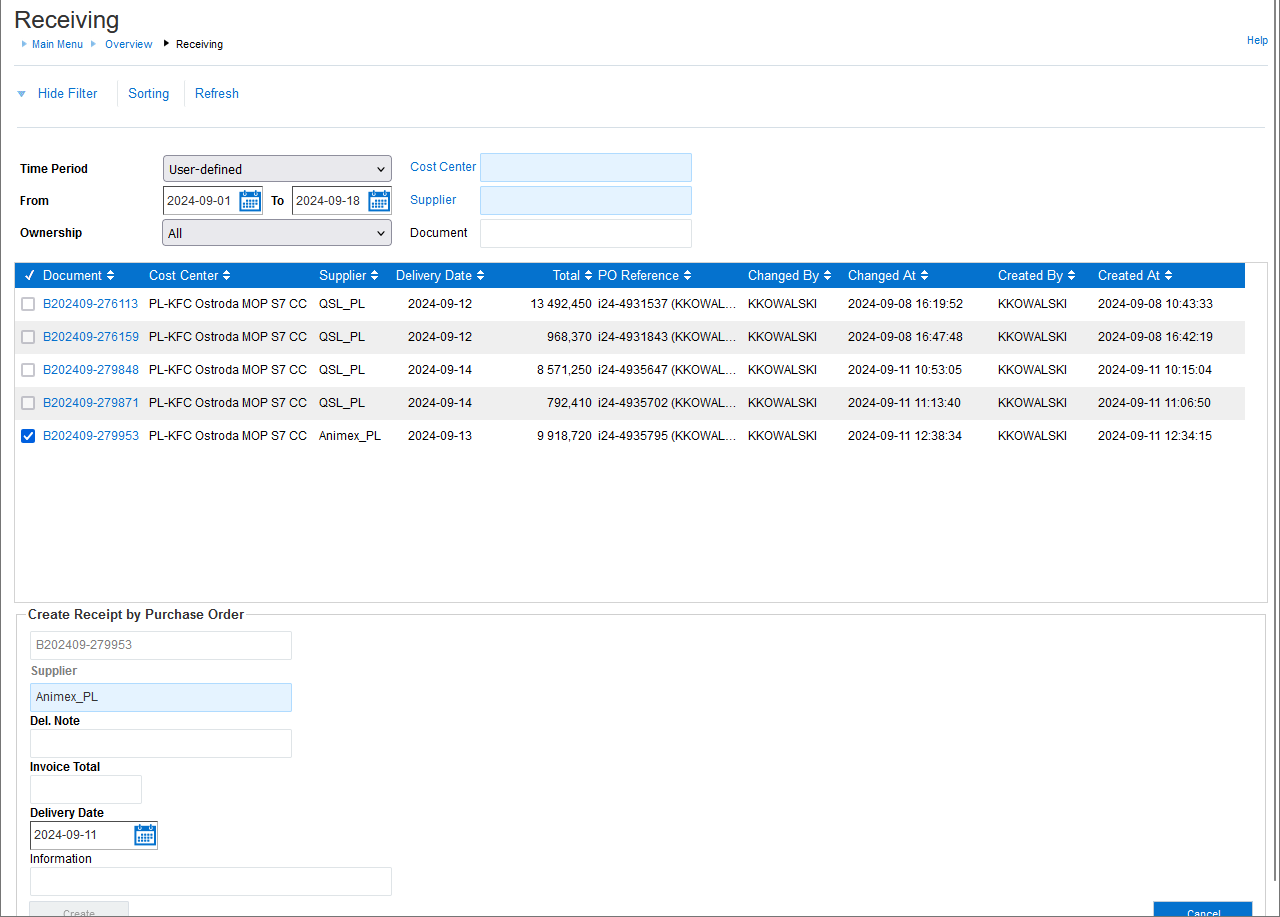Expand the Ownership dropdown
Screen dimensions: 1280x917
pos(277,233)
